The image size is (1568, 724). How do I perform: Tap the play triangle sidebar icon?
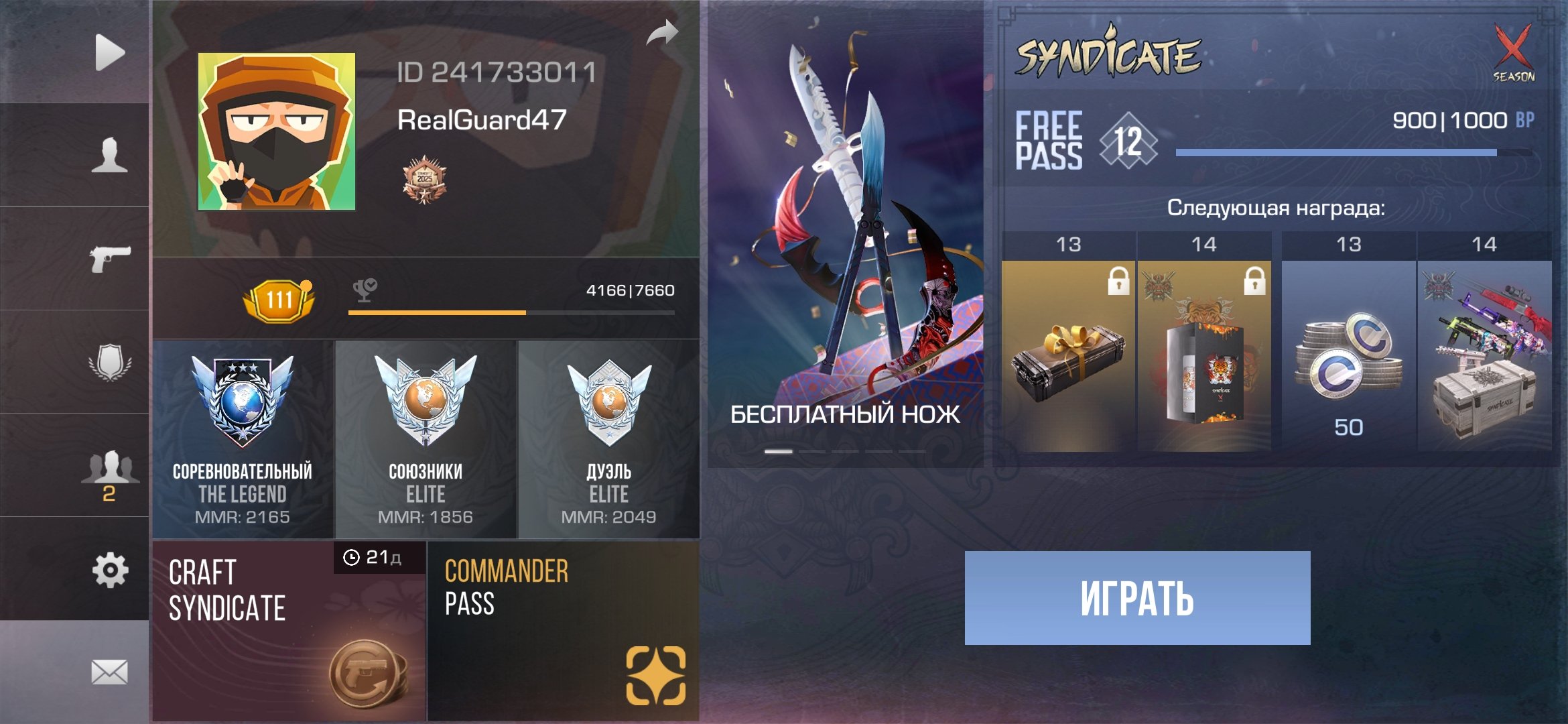click(110, 52)
